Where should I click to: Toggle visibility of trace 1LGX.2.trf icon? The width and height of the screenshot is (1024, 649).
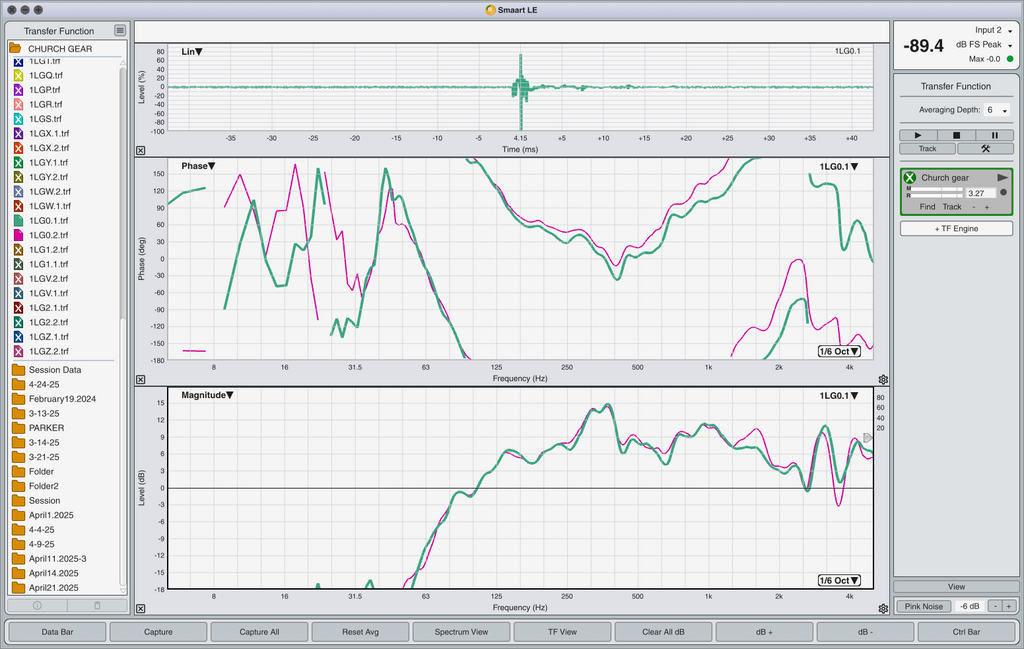coord(18,148)
